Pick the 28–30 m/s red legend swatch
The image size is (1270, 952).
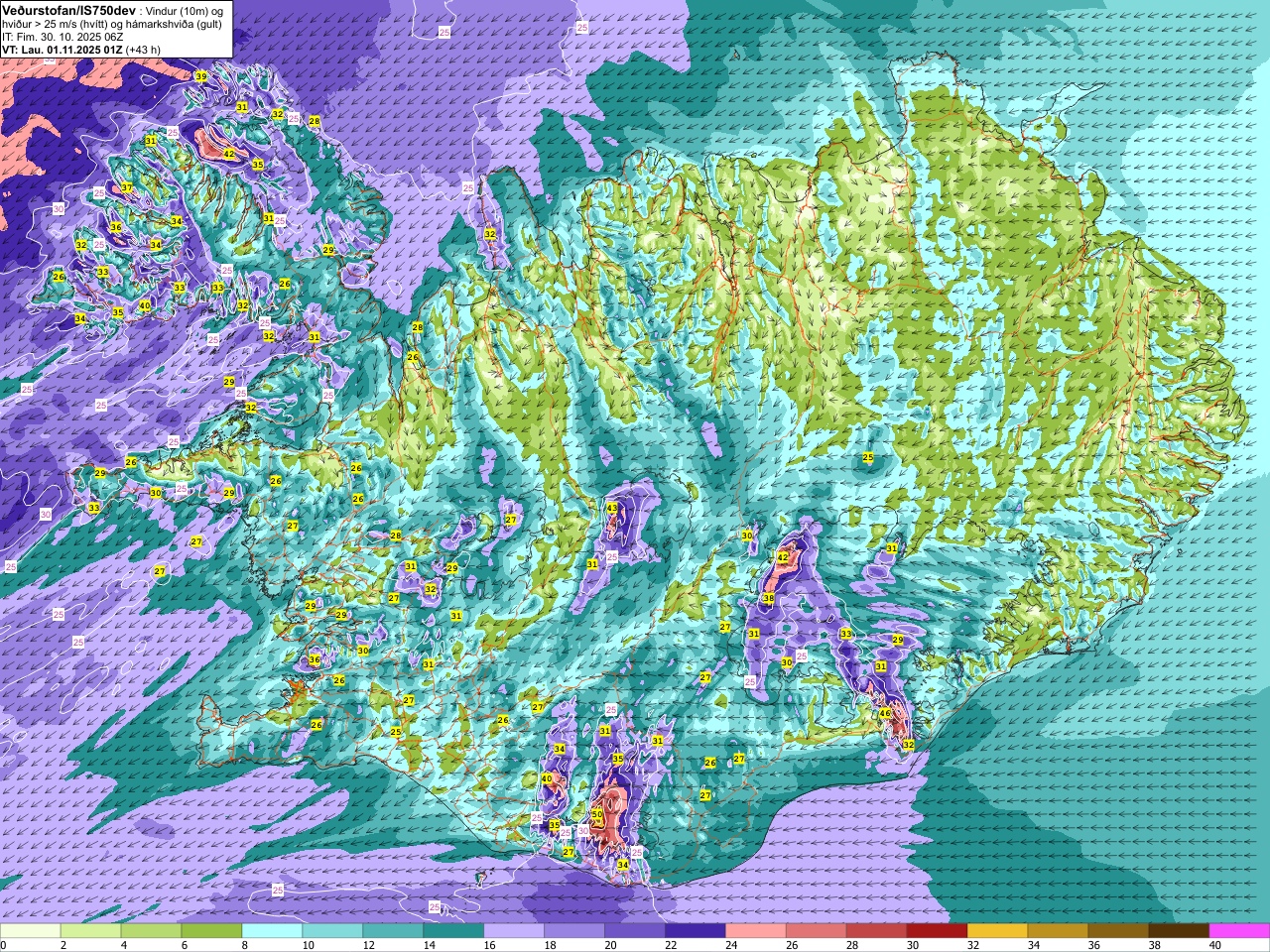pos(877,931)
